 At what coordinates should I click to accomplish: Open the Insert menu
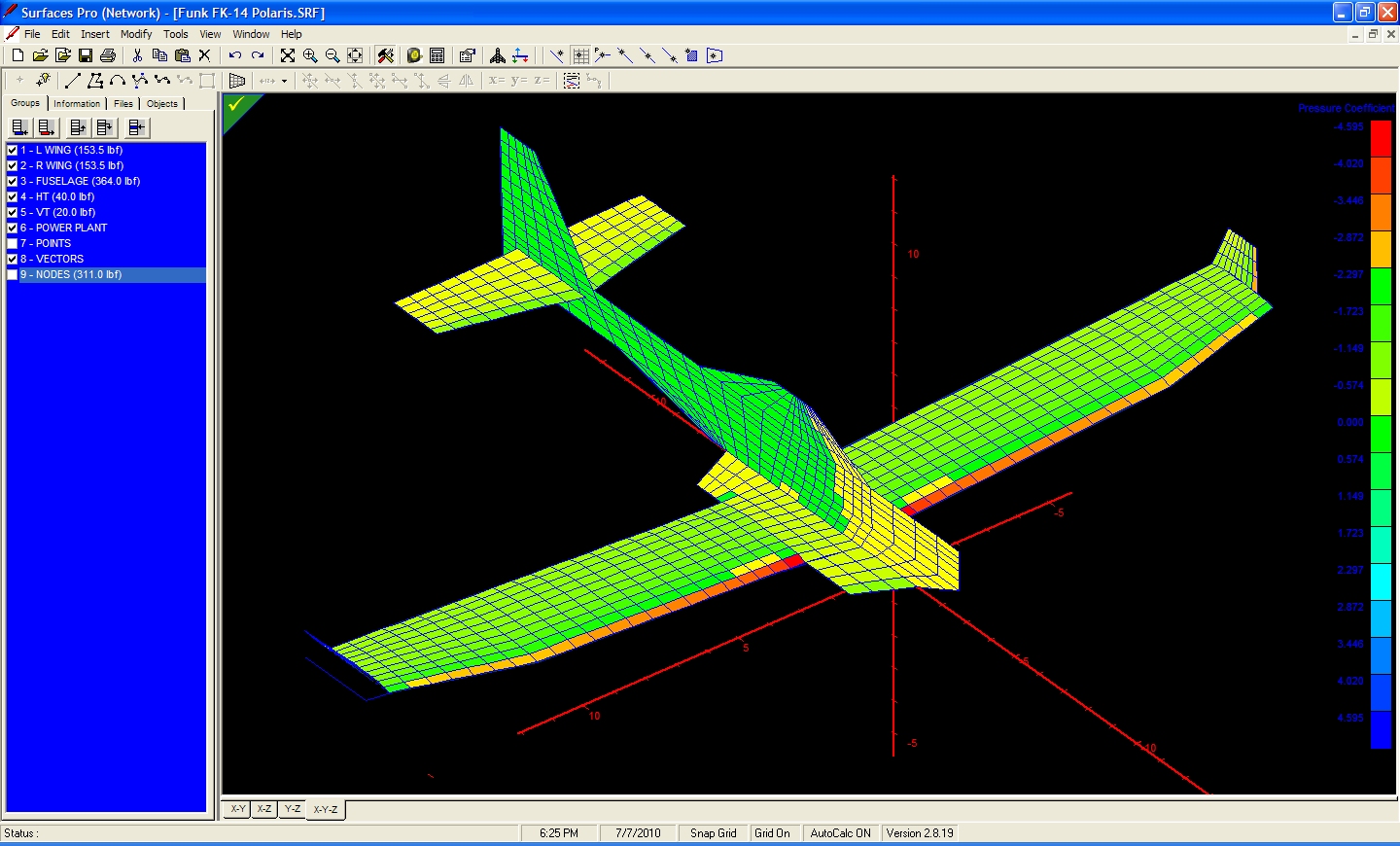click(x=95, y=34)
